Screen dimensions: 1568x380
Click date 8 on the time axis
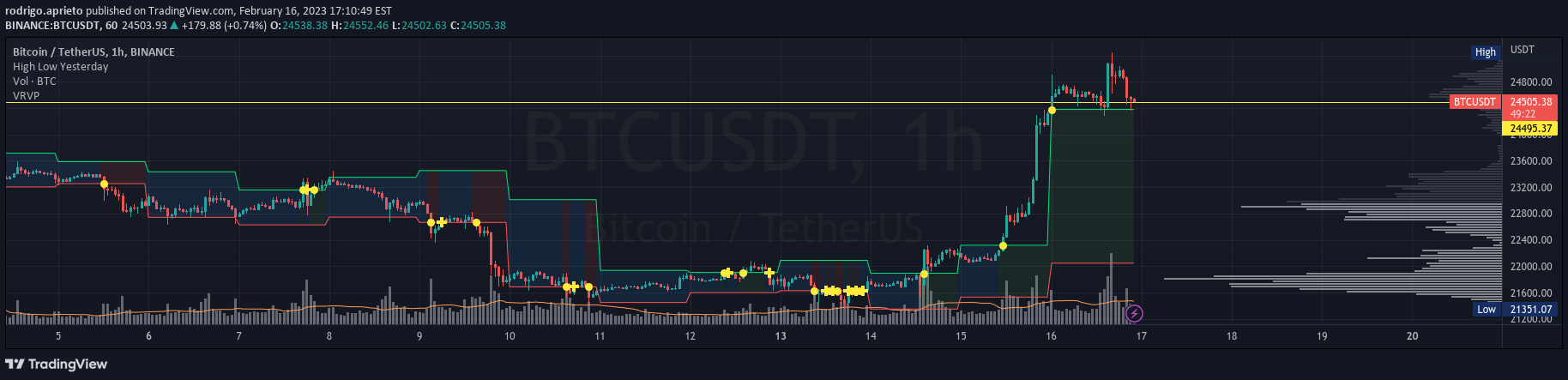coord(329,336)
